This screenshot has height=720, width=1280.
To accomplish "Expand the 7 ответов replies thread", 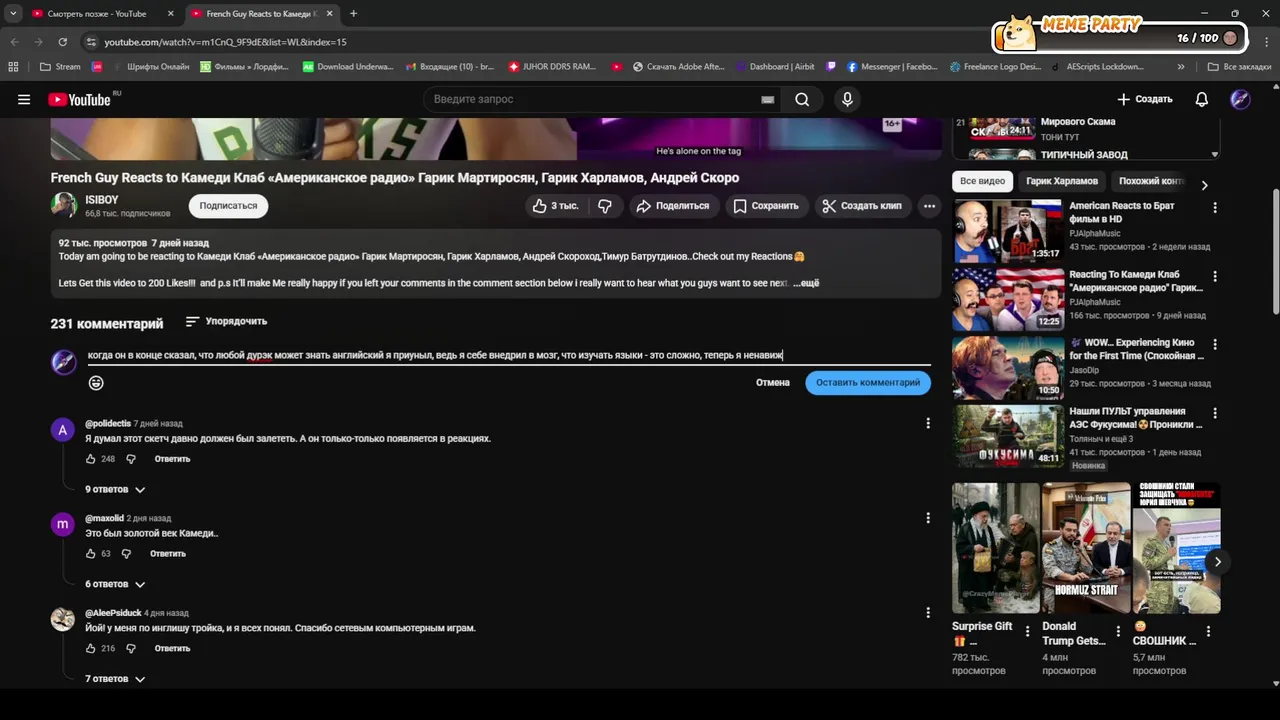I will (115, 679).
